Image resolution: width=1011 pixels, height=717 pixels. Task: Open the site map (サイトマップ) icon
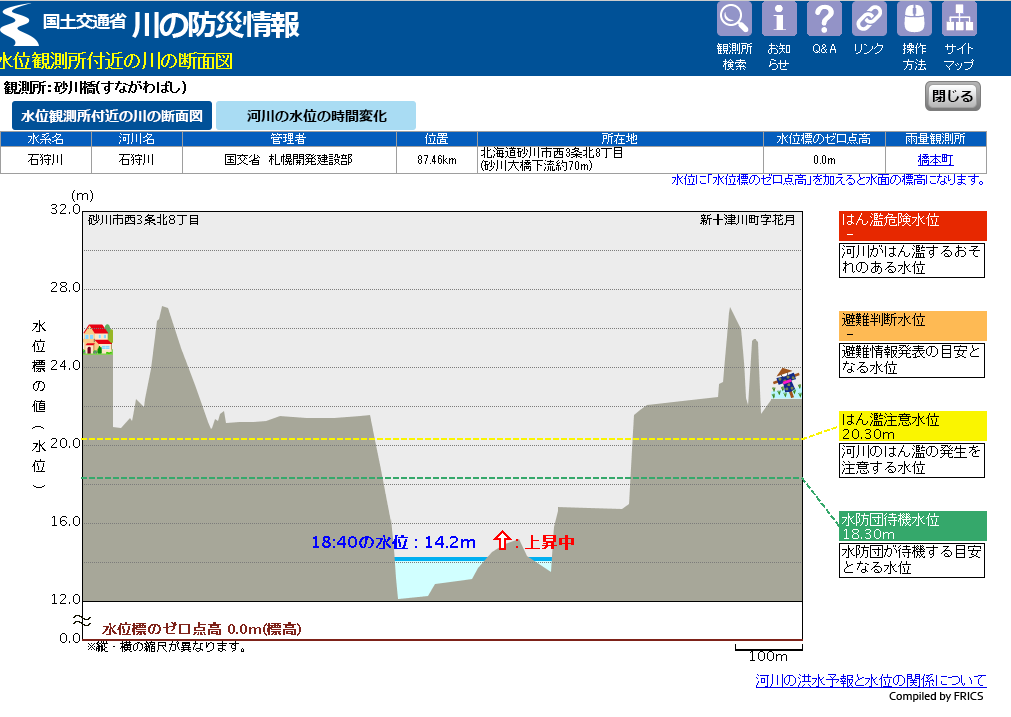959,19
